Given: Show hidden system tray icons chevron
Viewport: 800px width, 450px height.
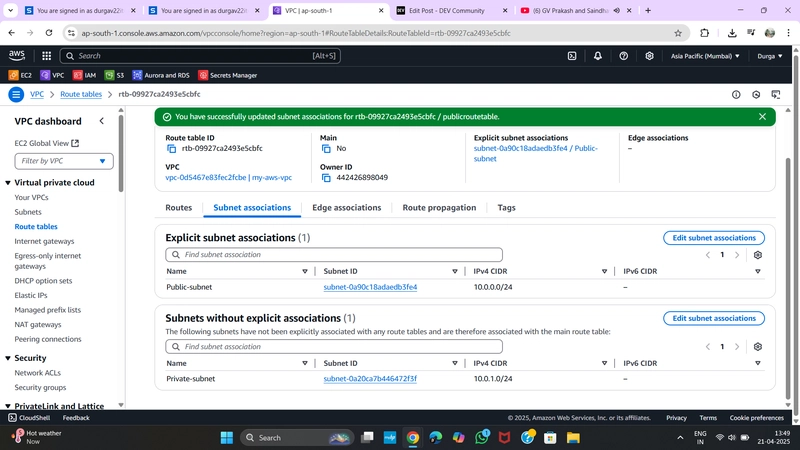Looking at the screenshot, I should (680, 438).
